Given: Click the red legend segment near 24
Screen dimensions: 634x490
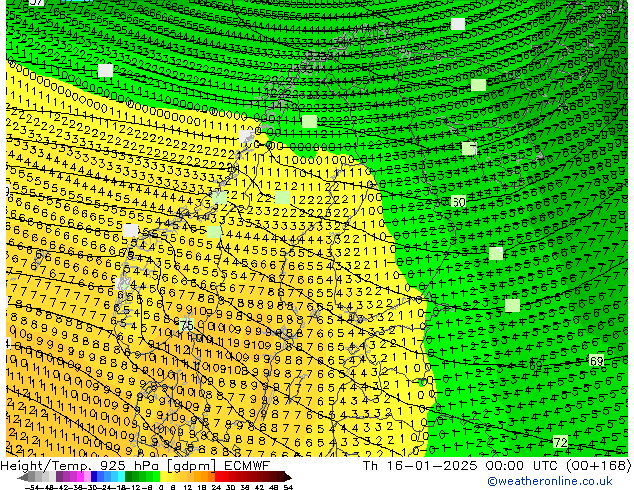Looking at the screenshot, I should [218, 477].
